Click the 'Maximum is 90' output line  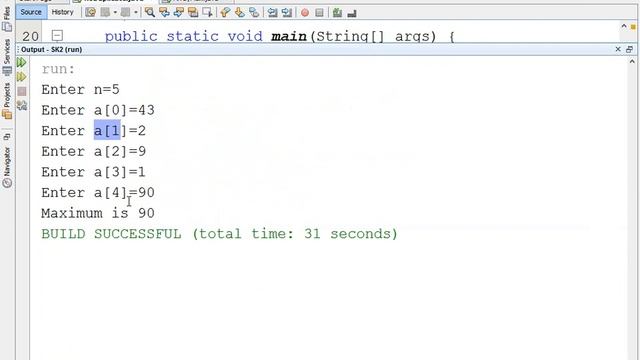pyautogui.click(x=98, y=213)
